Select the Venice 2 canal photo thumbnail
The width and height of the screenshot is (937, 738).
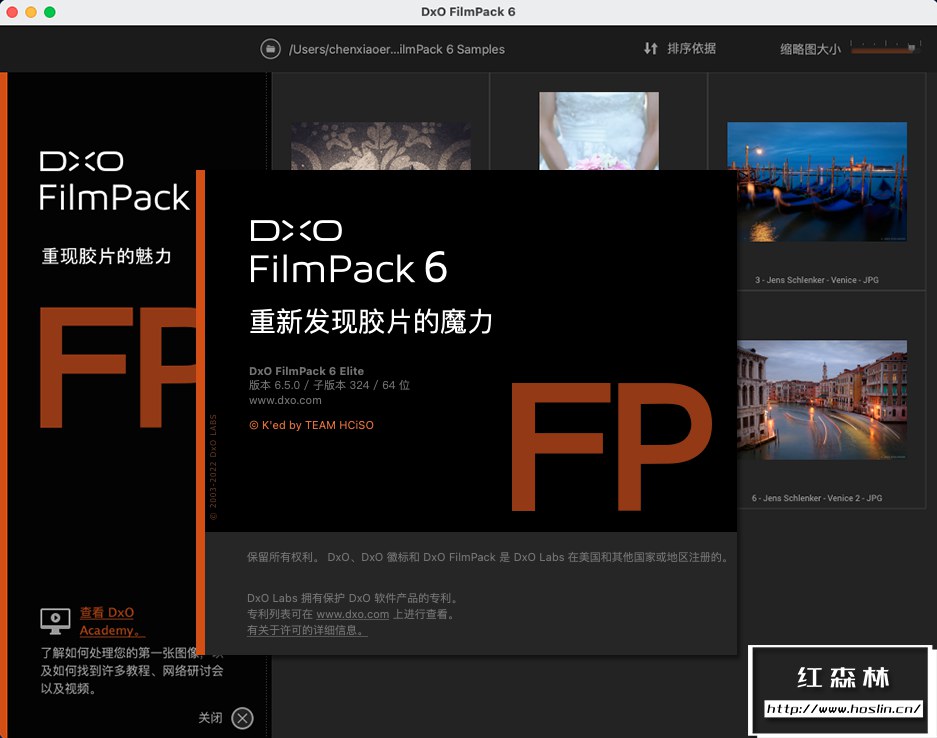(x=822, y=400)
